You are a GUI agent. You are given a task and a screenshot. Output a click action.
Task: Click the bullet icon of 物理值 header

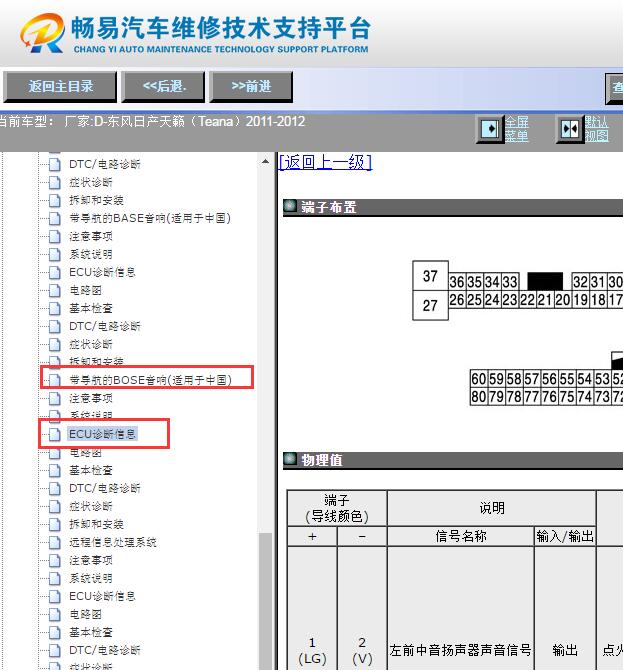pos(290,459)
